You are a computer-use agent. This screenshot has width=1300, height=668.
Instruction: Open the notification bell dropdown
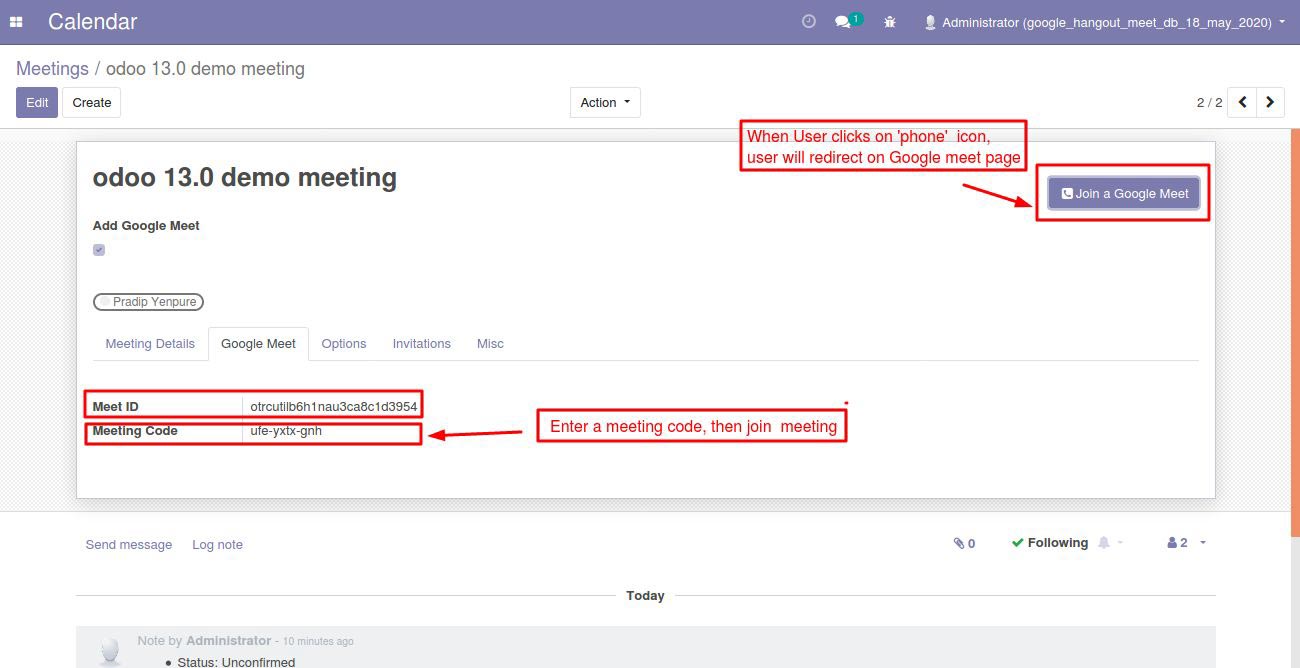[1110, 543]
